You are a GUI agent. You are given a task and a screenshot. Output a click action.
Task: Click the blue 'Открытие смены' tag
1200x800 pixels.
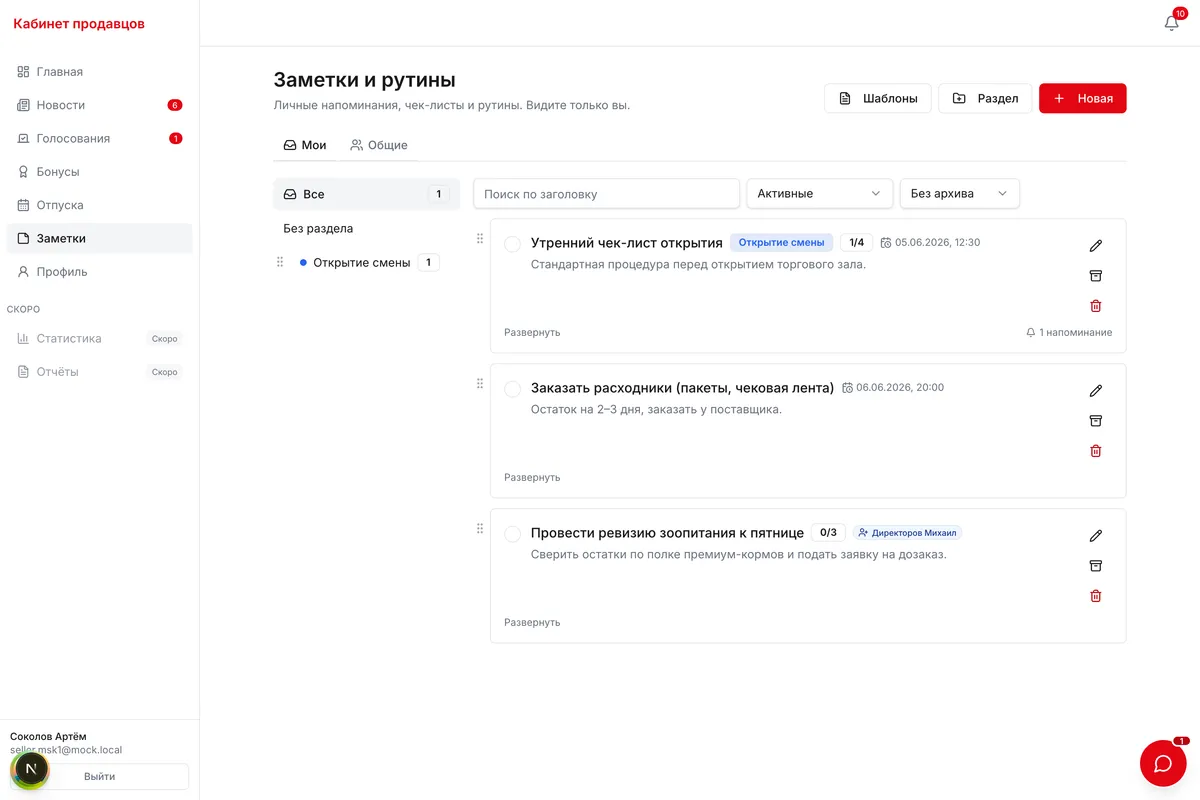tap(781, 242)
